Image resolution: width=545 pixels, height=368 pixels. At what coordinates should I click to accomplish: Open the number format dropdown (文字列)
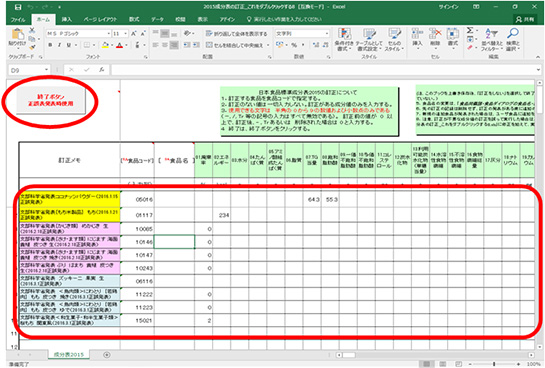327,34
